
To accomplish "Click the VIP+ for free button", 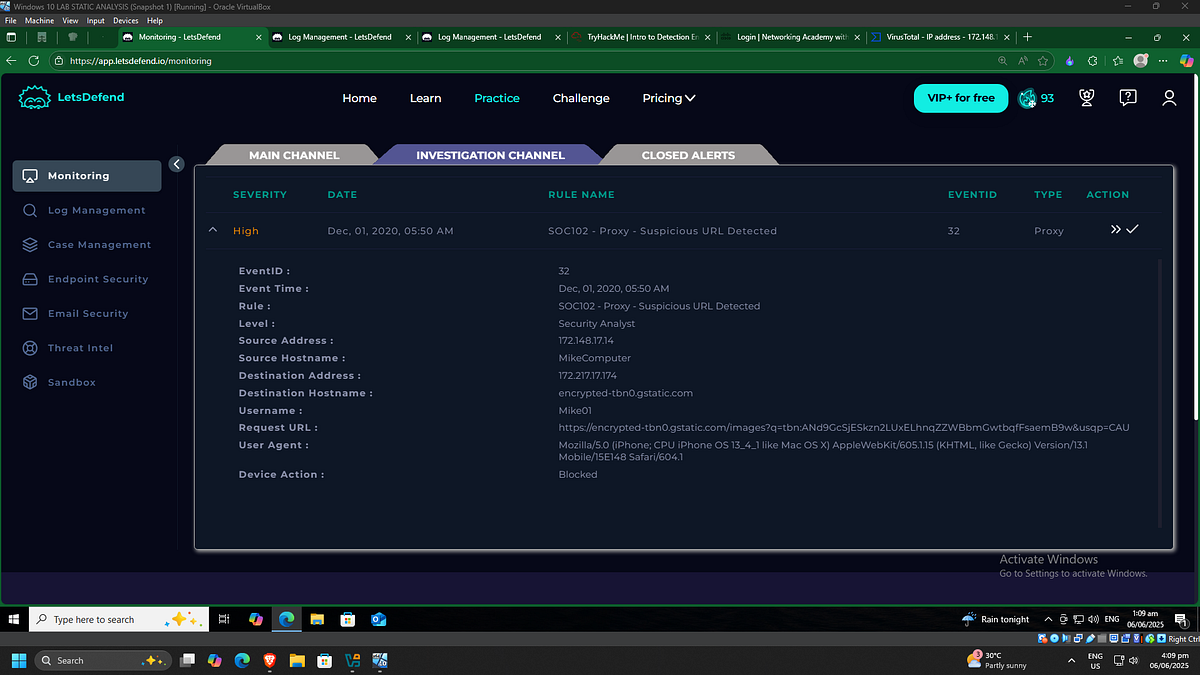I will click(961, 98).
